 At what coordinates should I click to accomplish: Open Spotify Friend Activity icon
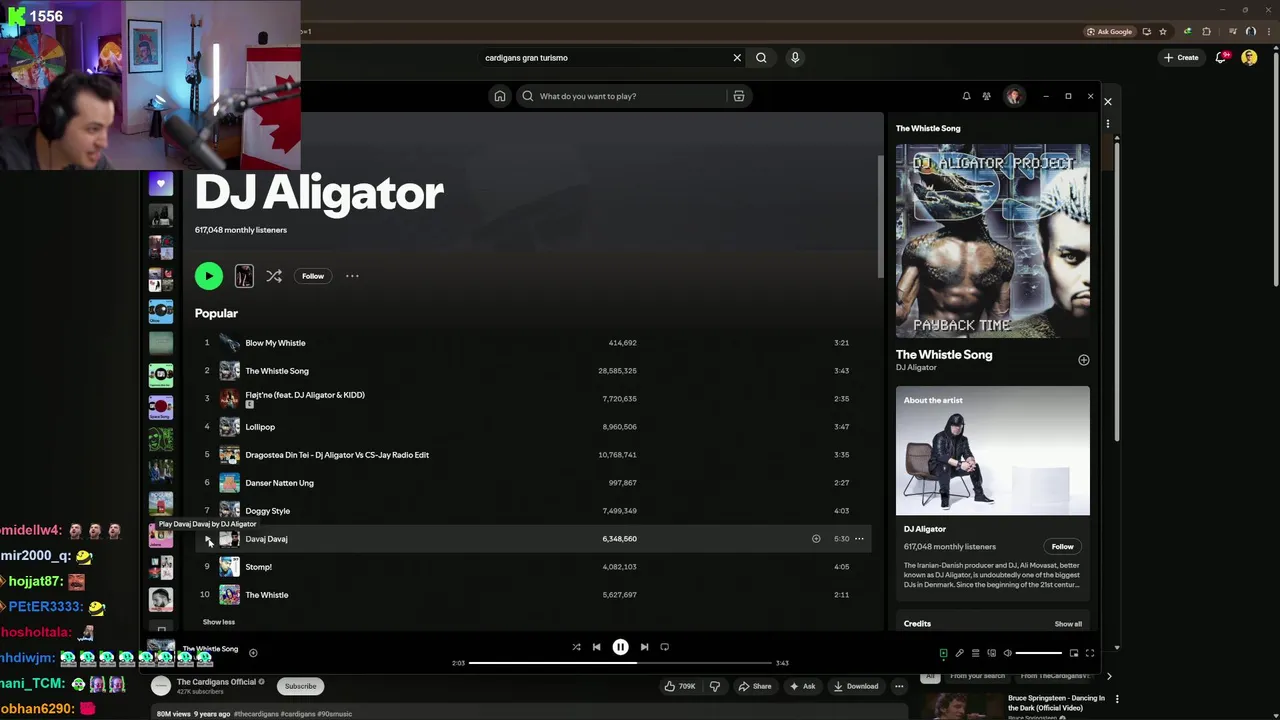(x=986, y=96)
